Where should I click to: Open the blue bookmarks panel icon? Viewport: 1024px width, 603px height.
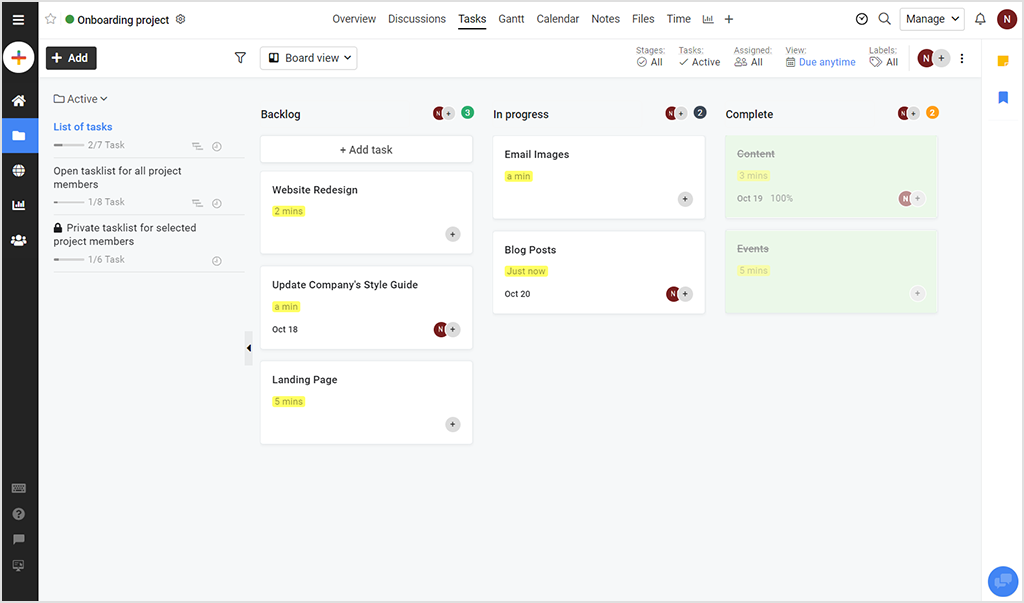pyautogui.click(x=1003, y=97)
